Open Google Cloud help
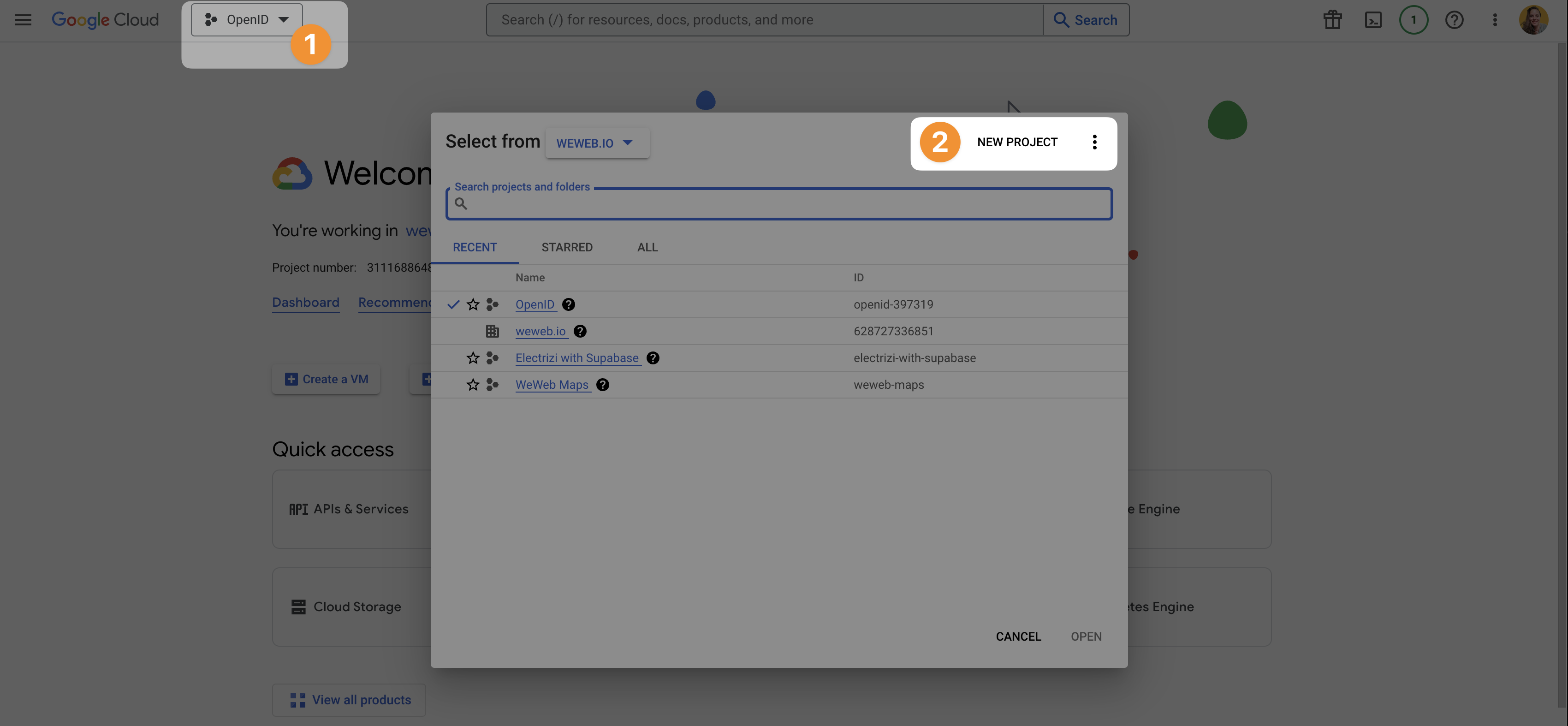This screenshot has height=726, width=1568. pos(1455,19)
